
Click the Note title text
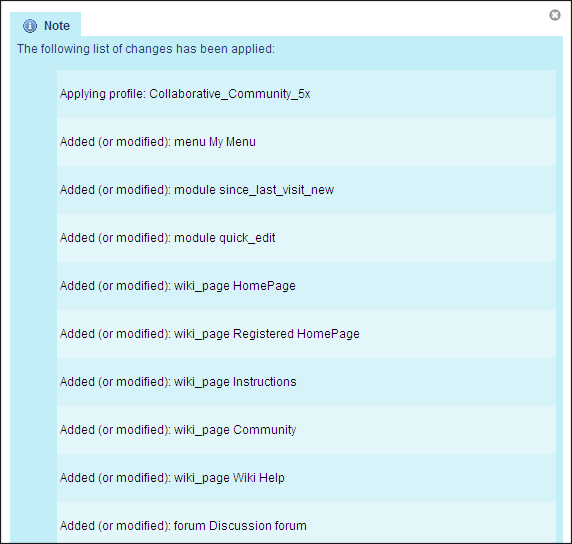click(57, 26)
